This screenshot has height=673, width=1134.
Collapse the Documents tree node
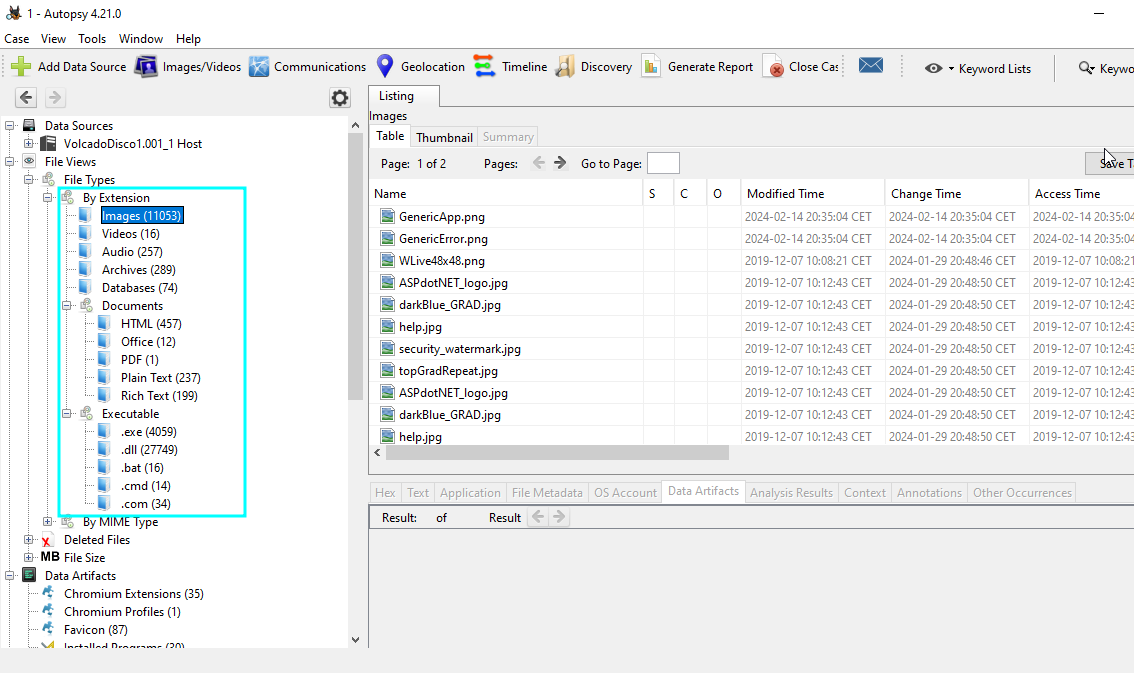(x=67, y=306)
